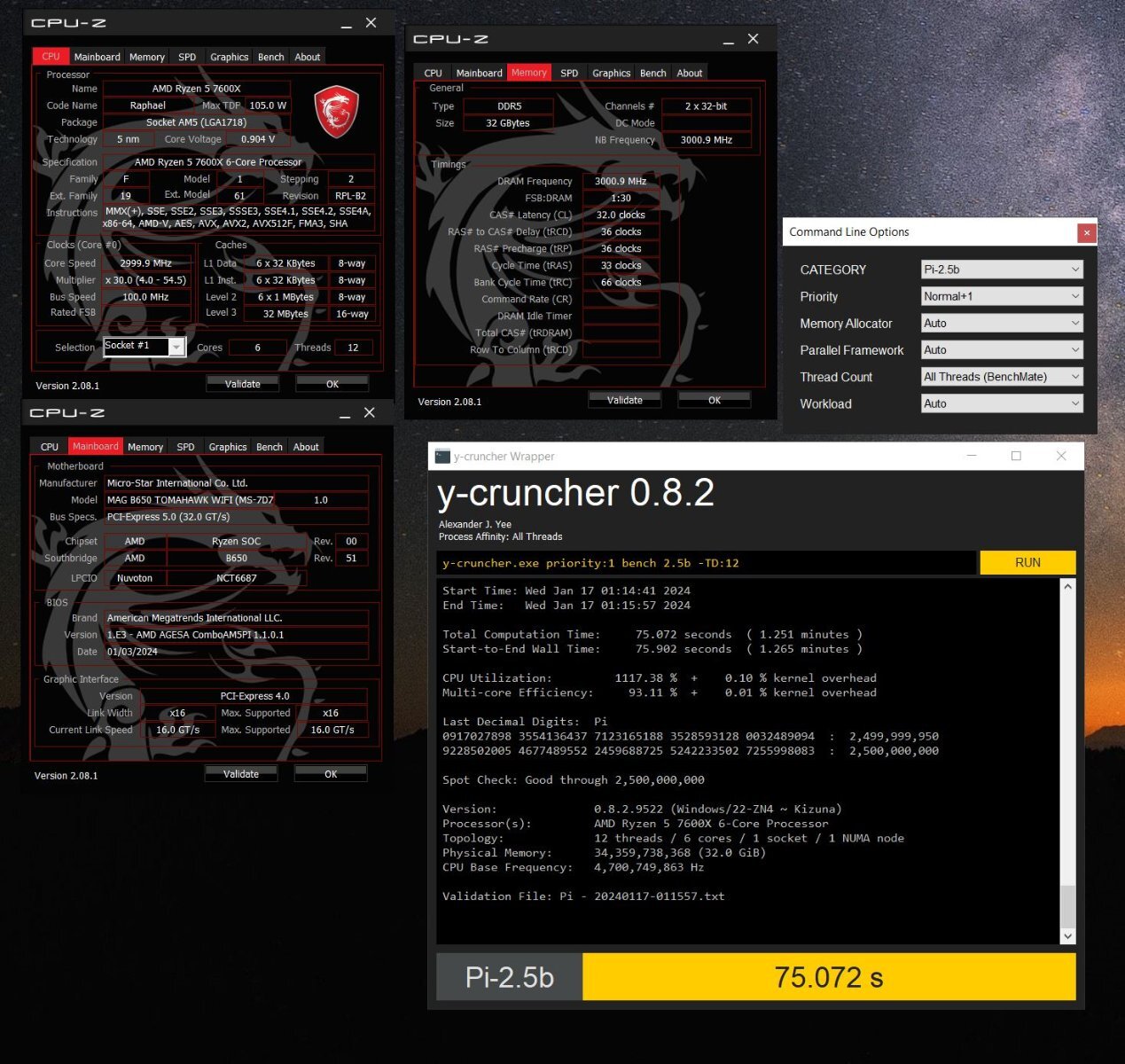The image size is (1125, 1064).
Task: Expand the Memory Allocator dropdown
Action: 1002,324
